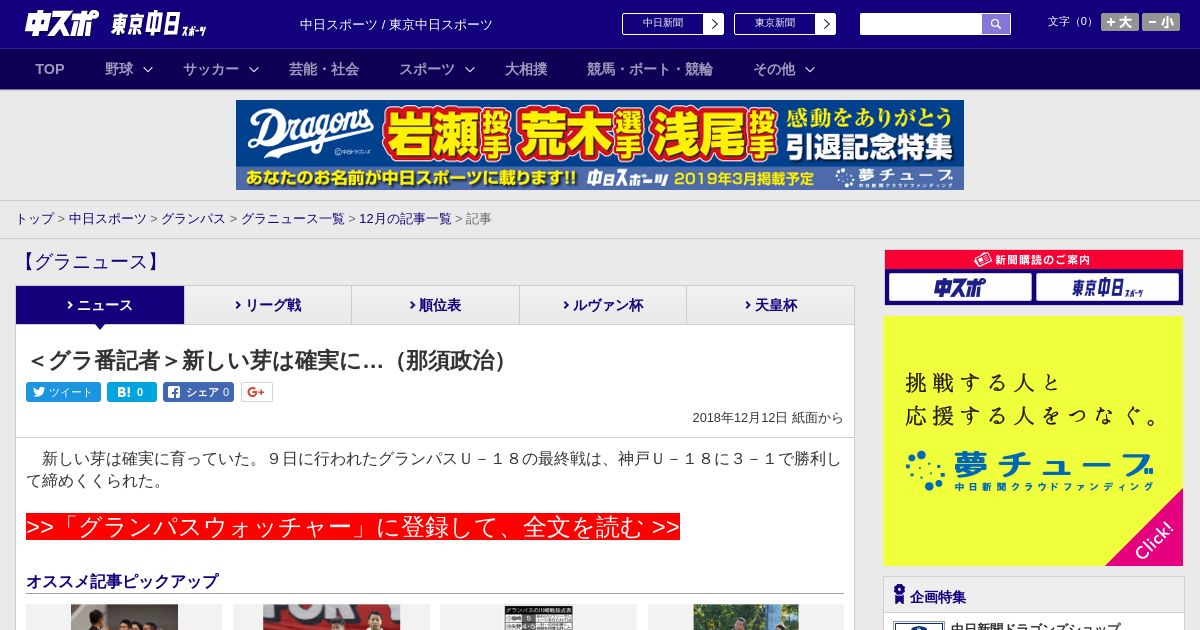1200x630 pixels.
Task: Click the search magnifier button
Action: pyautogui.click(x=996, y=24)
